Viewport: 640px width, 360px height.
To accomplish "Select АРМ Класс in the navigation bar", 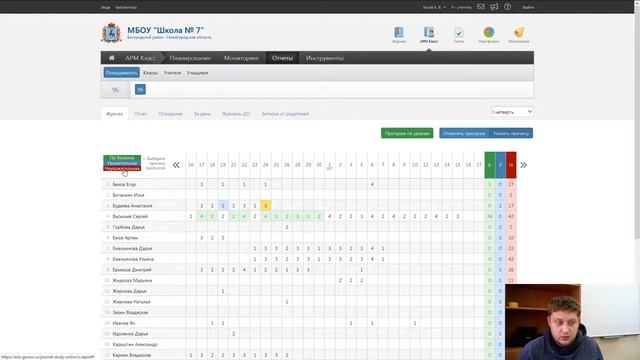I will (x=140, y=58).
